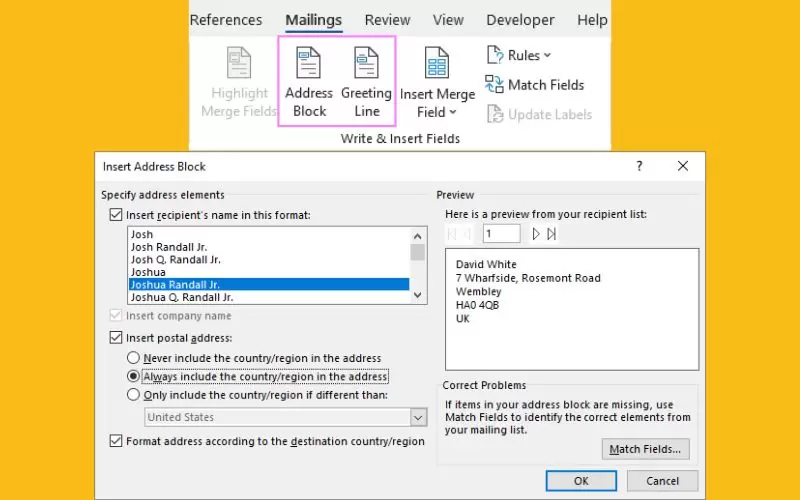Open the Developer tab

coord(520,20)
